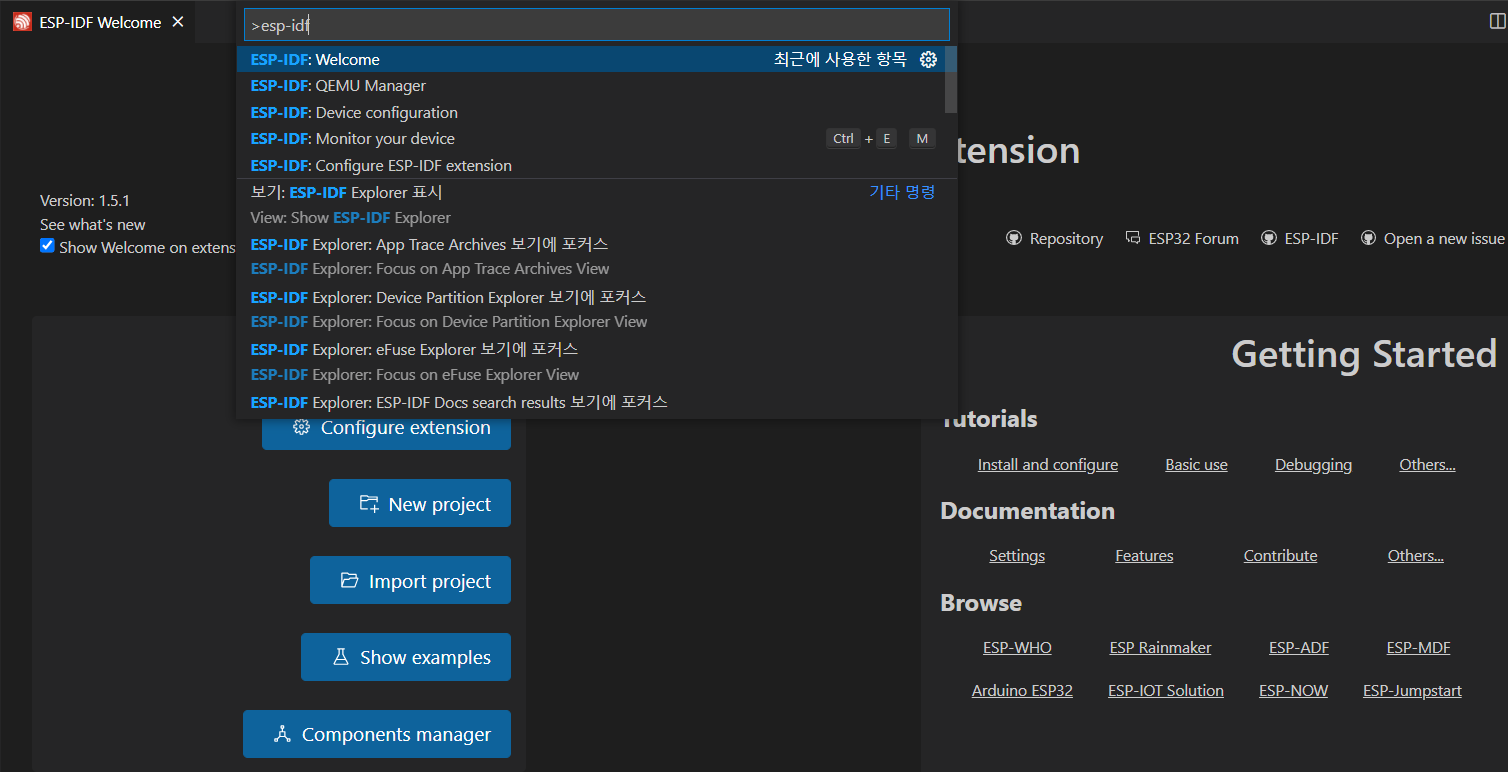Open the See what's new link
Viewport: 1508px width, 772px height.
pos(93,224)
